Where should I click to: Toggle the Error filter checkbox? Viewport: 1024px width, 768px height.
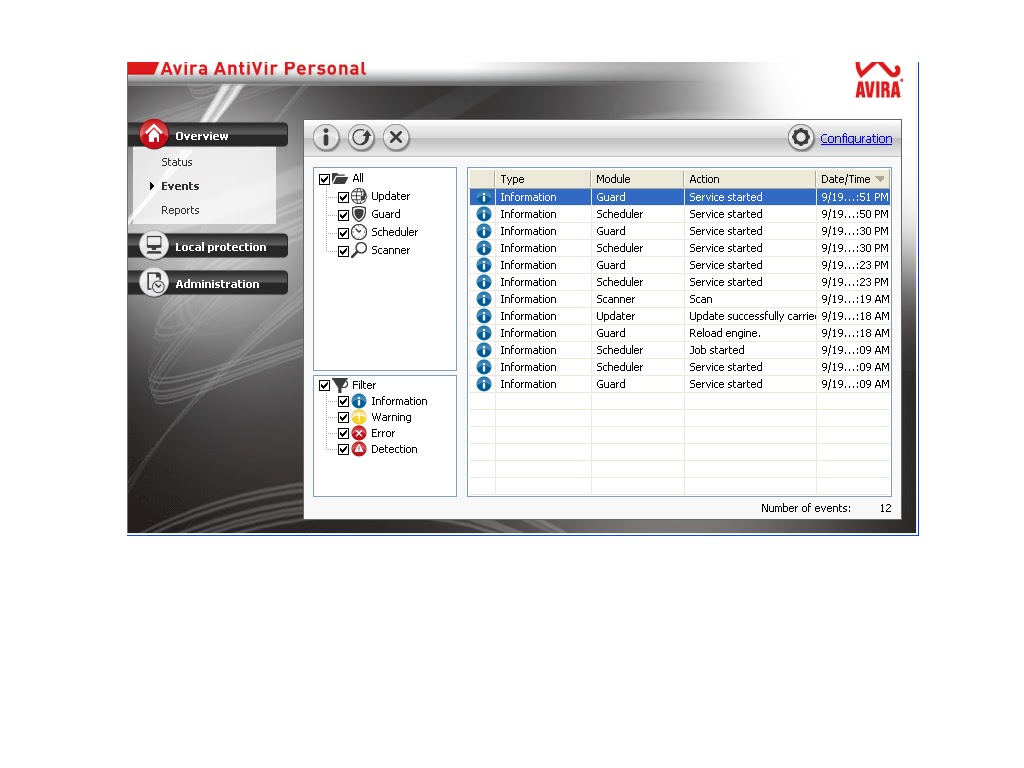(x=344, y=434)
